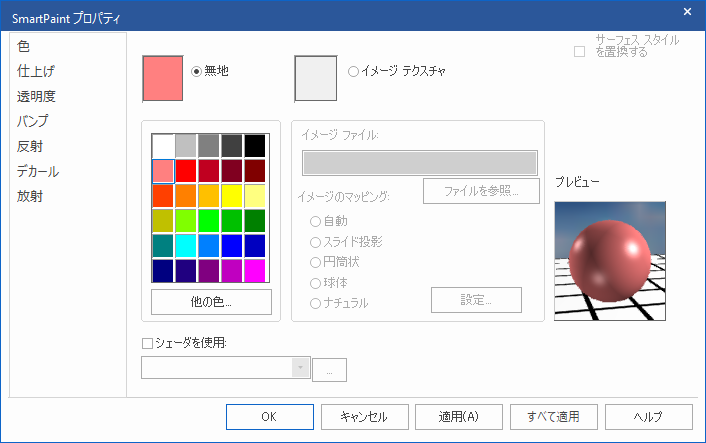Image resolution: width=706 pixels, height=443 pixels.
Task: Open the バンプ category
Action: [x=32, y=121]
